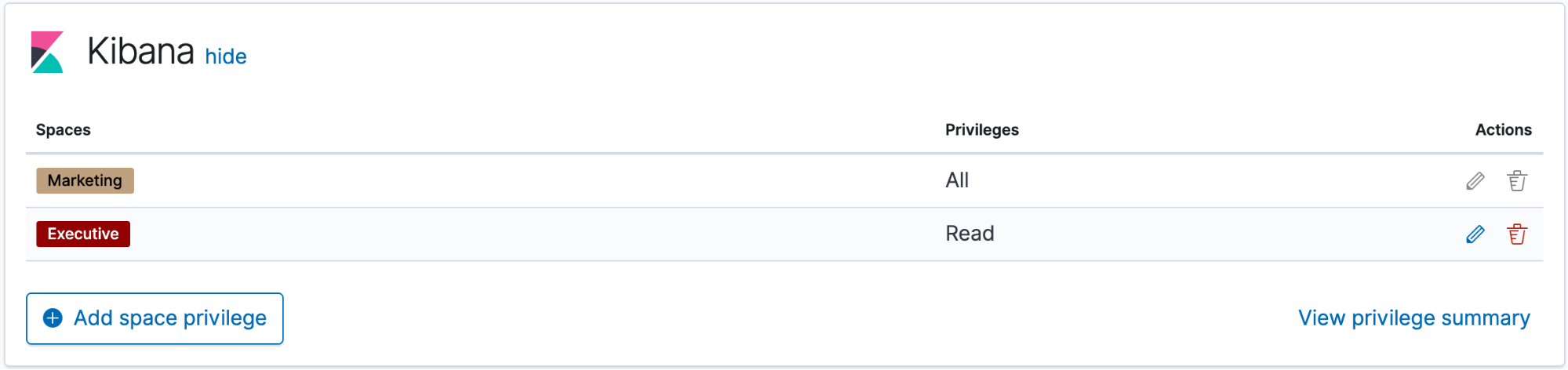Click the All privilege value for Marketing
This screenshot has width=1568, height=370.
[957, 180]
